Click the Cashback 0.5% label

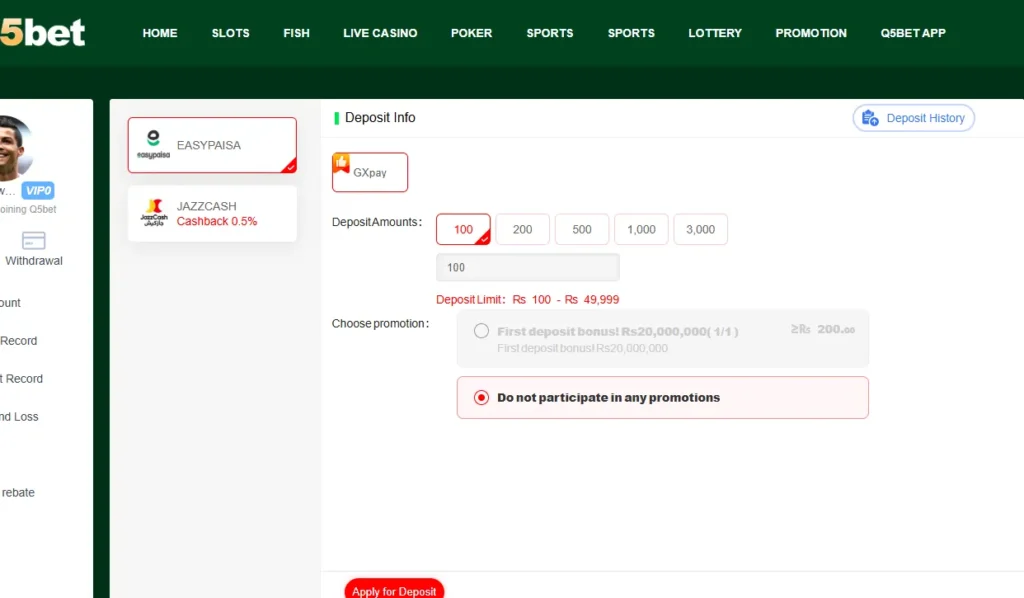[217, 221]
